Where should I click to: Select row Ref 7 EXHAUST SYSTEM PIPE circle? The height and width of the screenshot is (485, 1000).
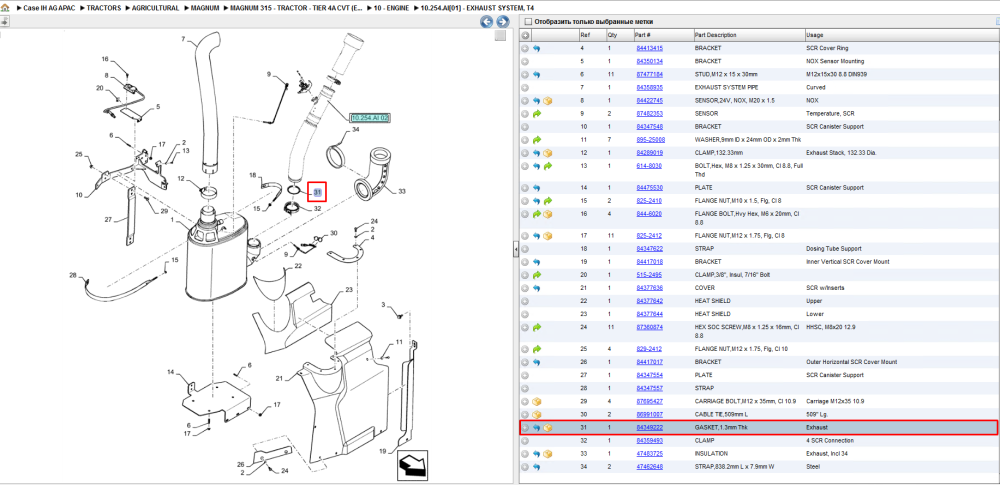pos(526,87)
